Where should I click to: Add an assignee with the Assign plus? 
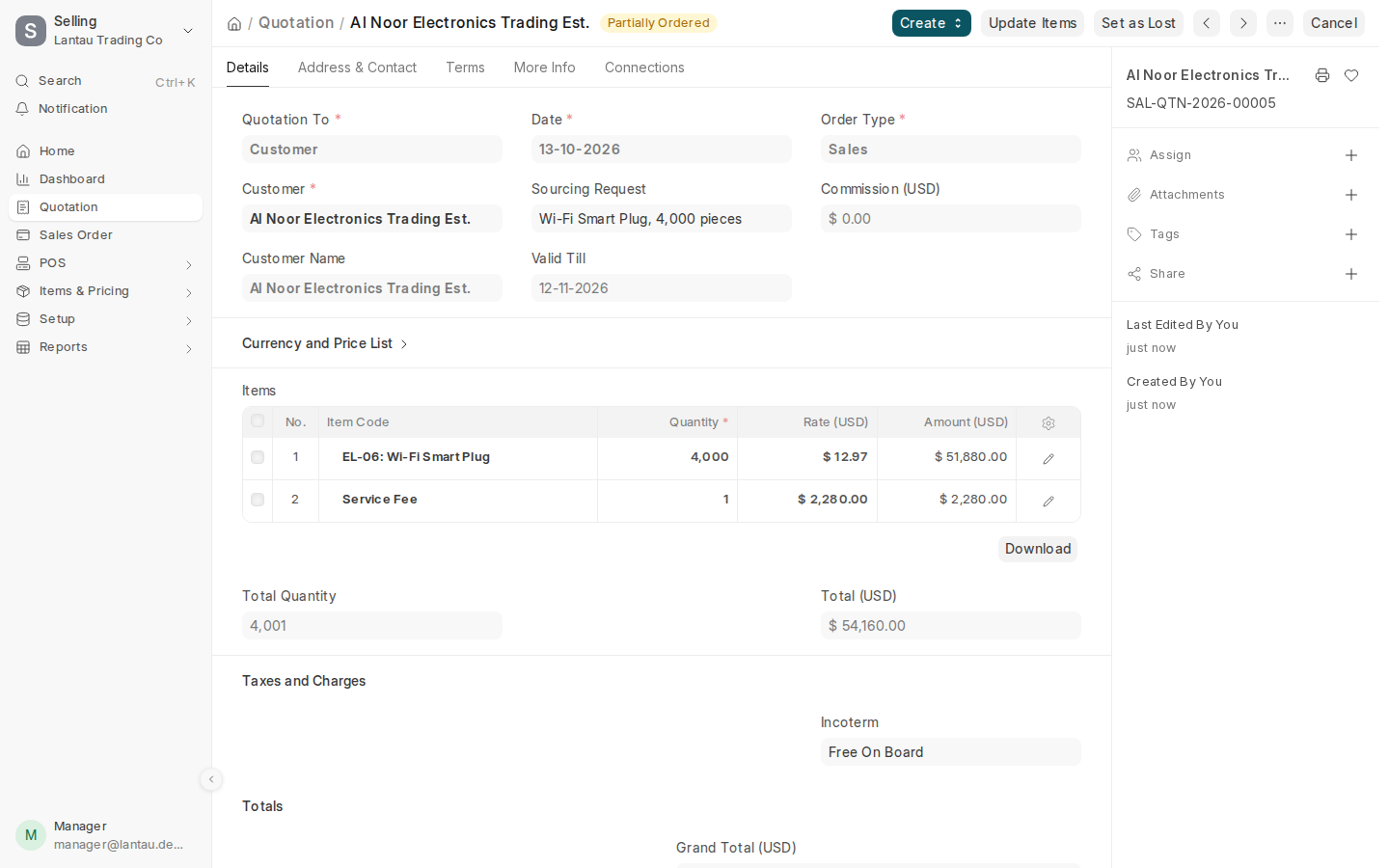(1351, 155)
